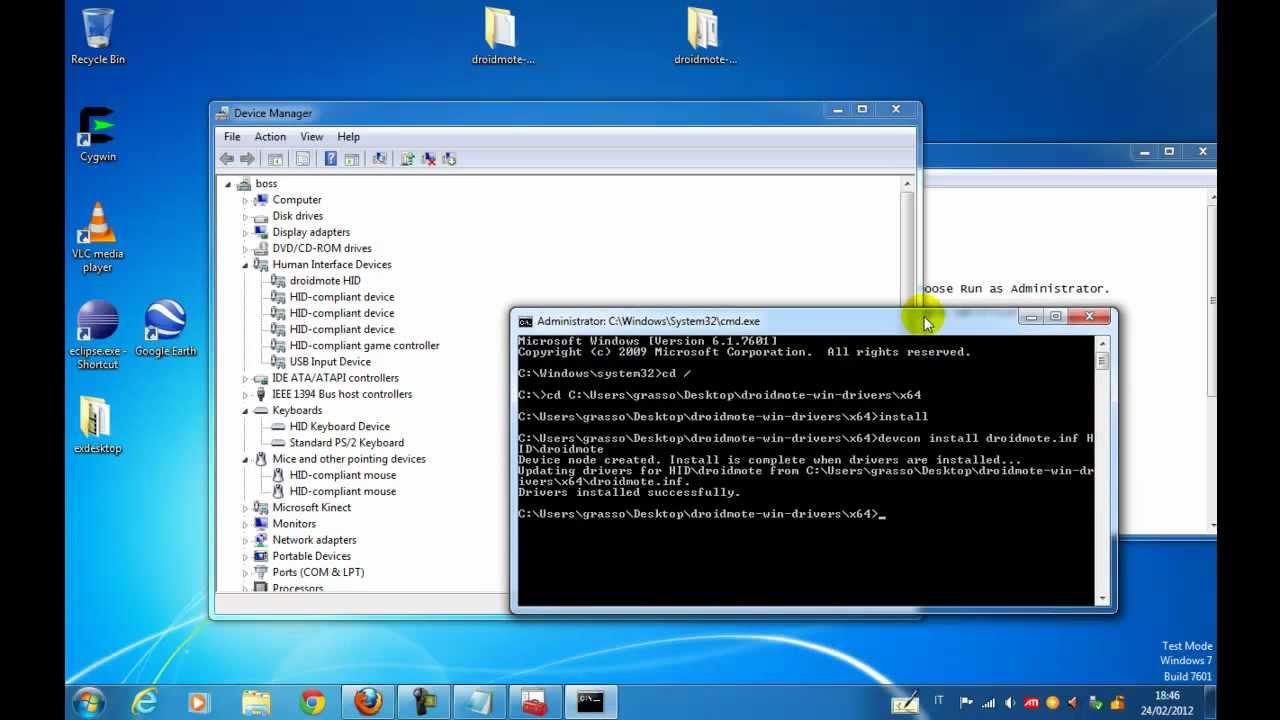The width and height of the screenshot is (1280, 720).
Task: Collapse the Keyboards node
Action: click(x=245, y=411)
